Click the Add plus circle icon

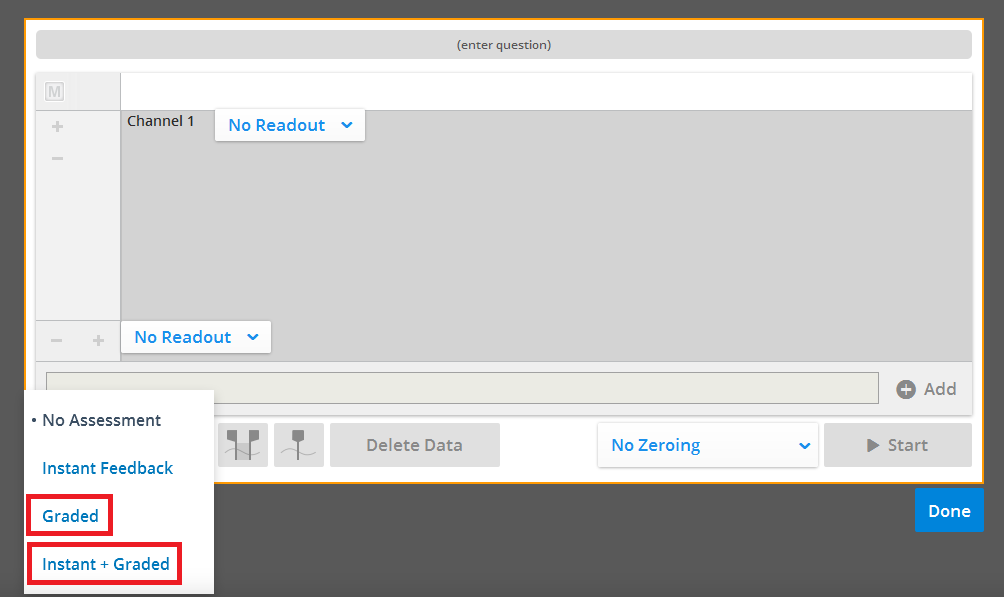(906, 389)
